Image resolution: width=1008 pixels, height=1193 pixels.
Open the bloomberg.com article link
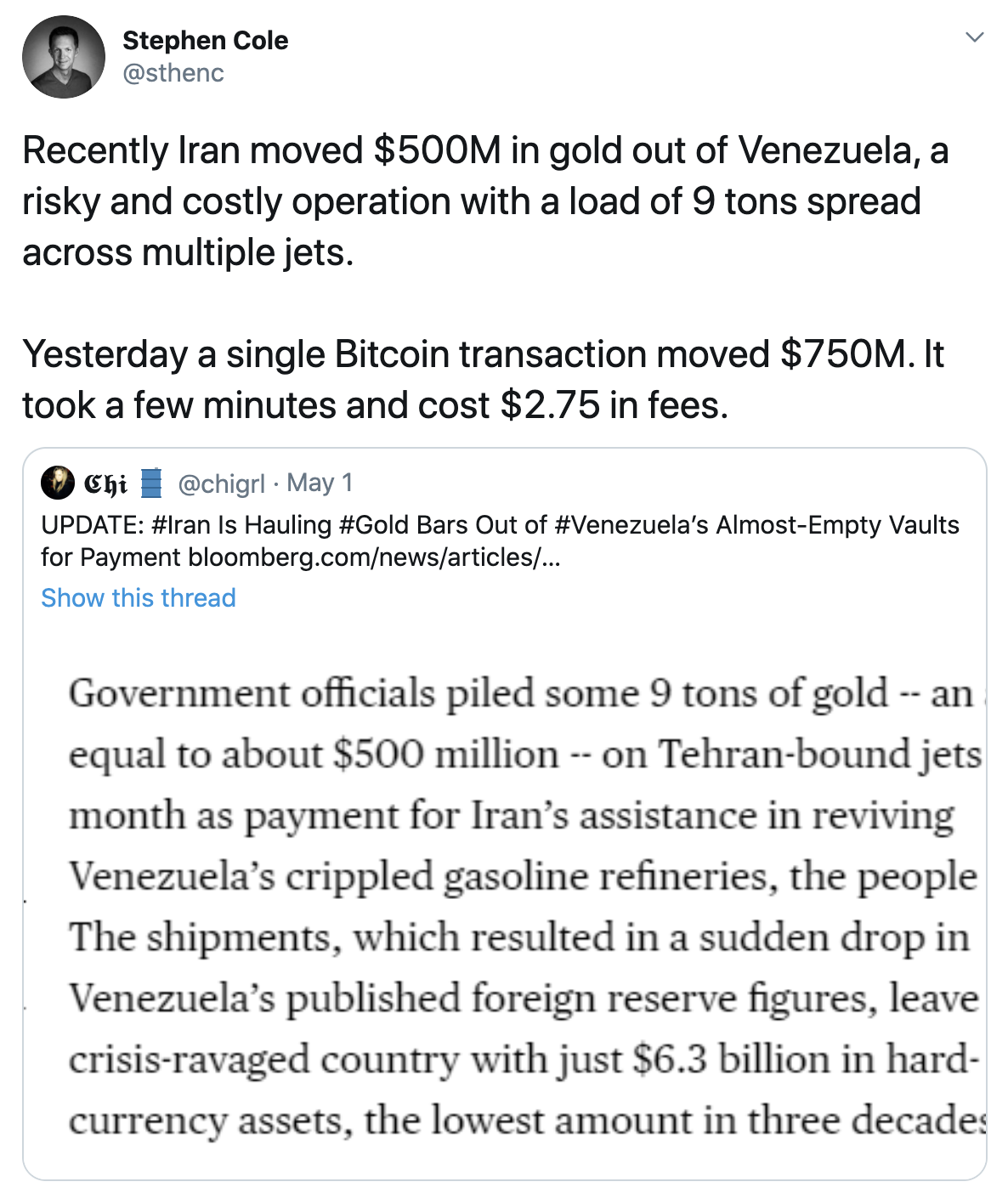click(374, 557)
